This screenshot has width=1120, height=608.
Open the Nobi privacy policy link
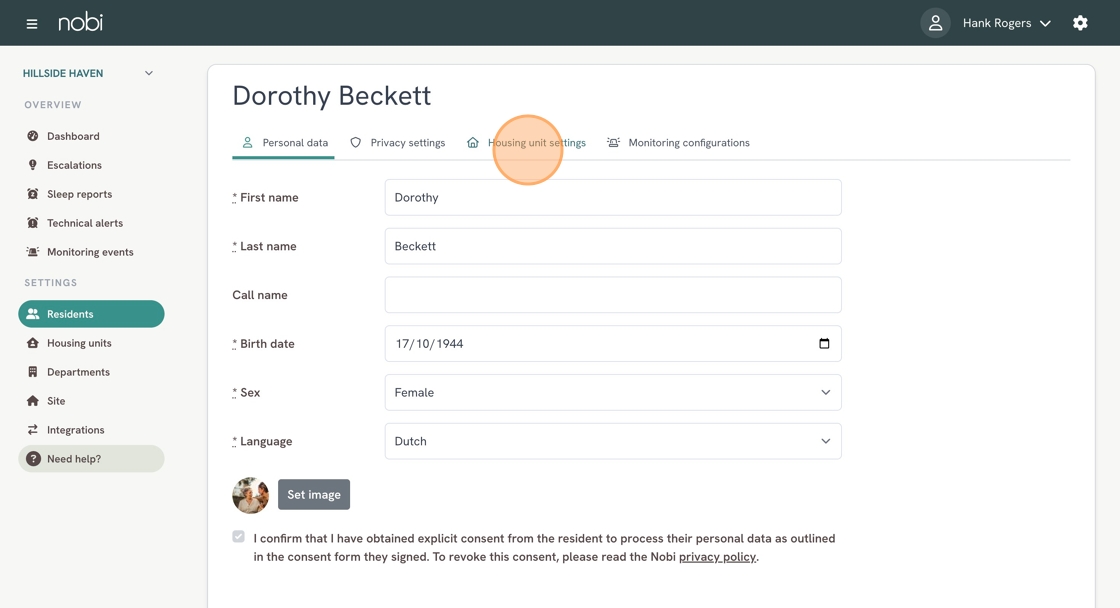point(717,557)
